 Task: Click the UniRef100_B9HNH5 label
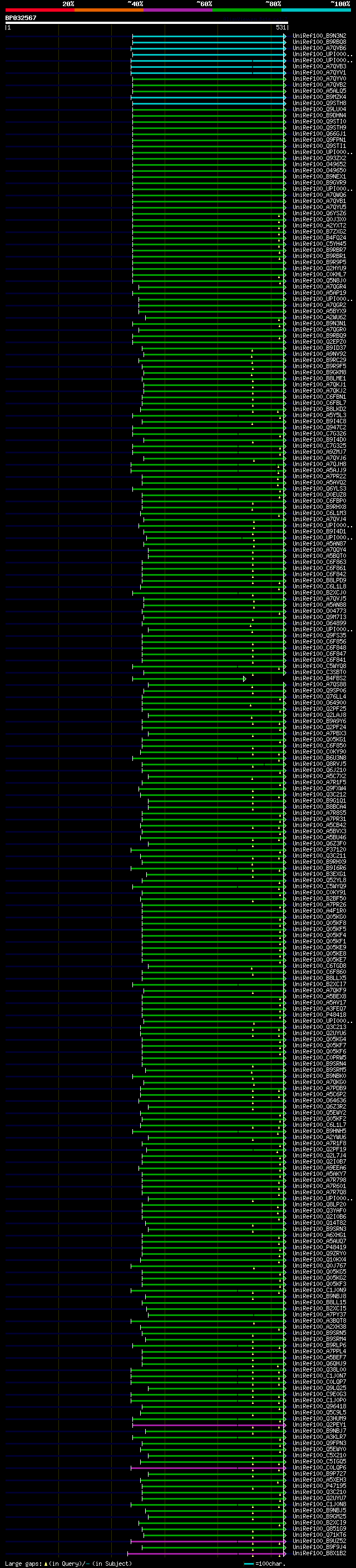click(x=319, y=1131)
